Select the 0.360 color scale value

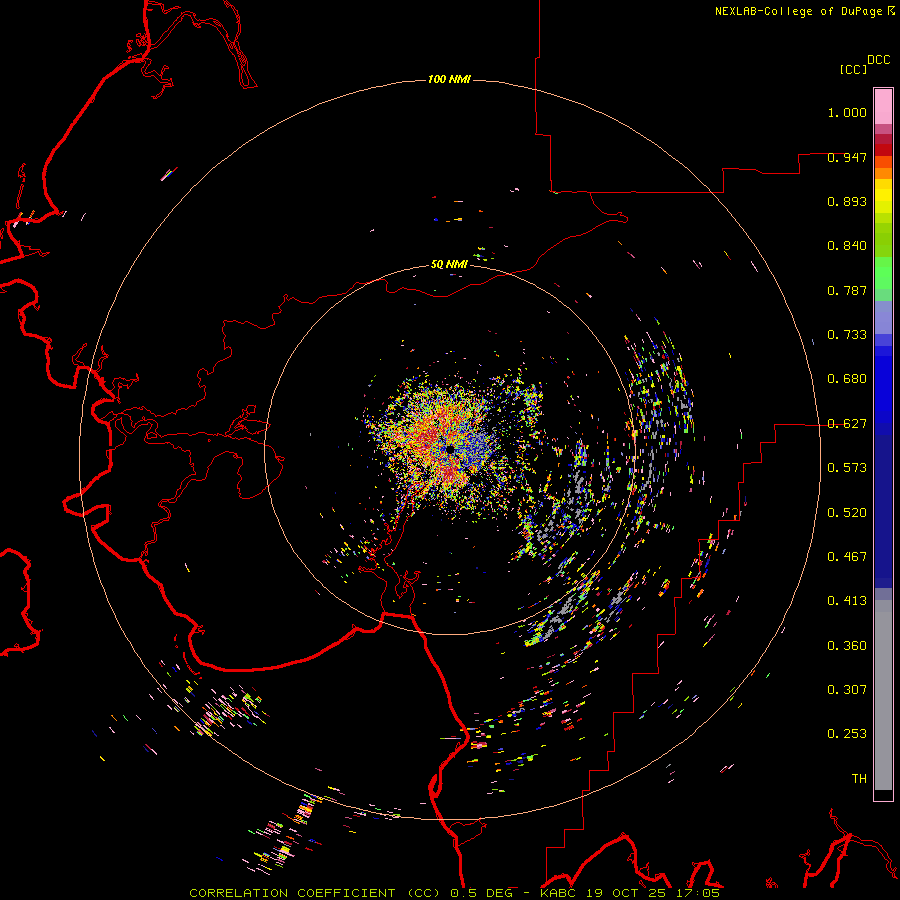pos(847,646)
